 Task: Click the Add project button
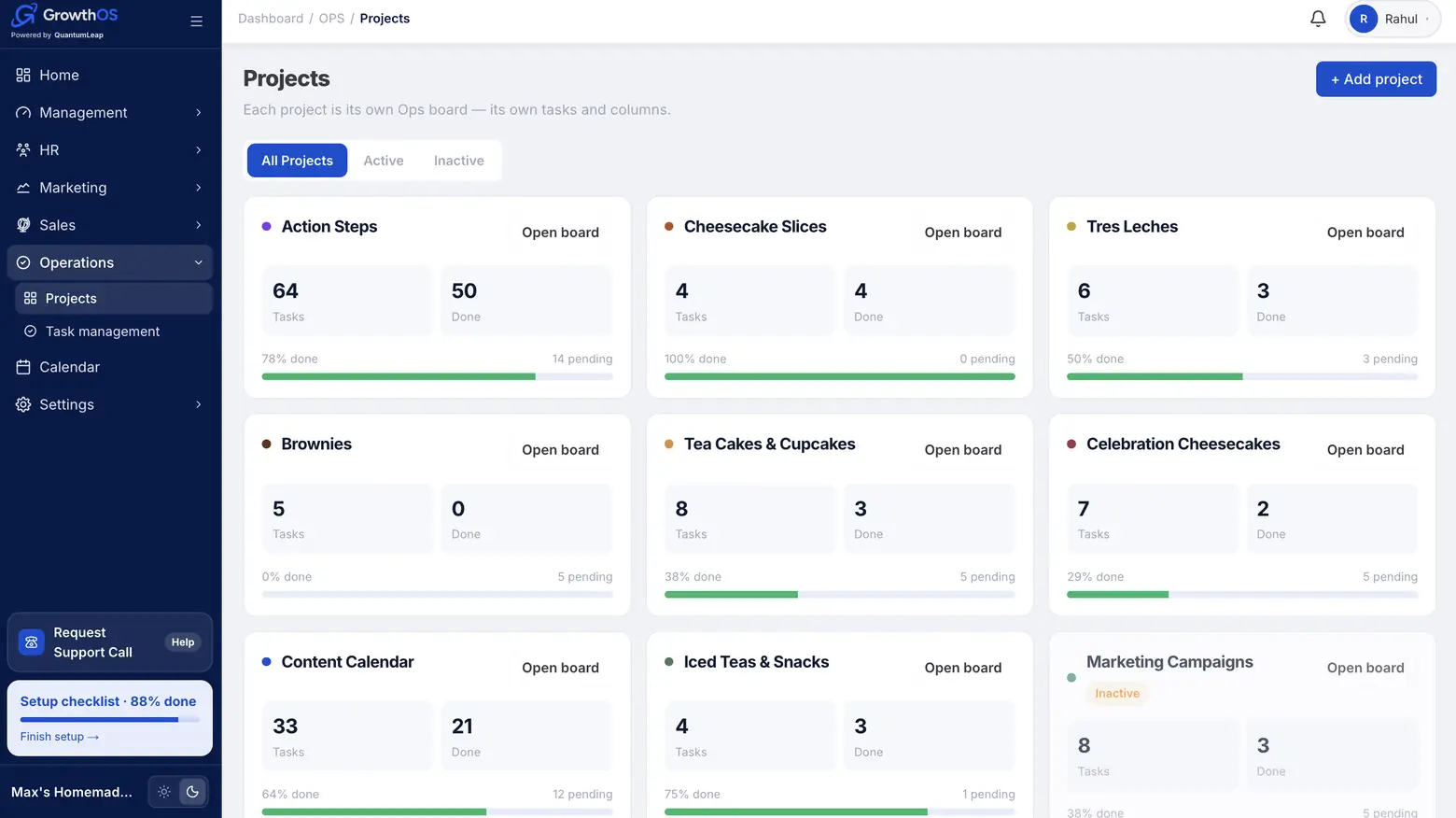click(x=1376, y=79)
